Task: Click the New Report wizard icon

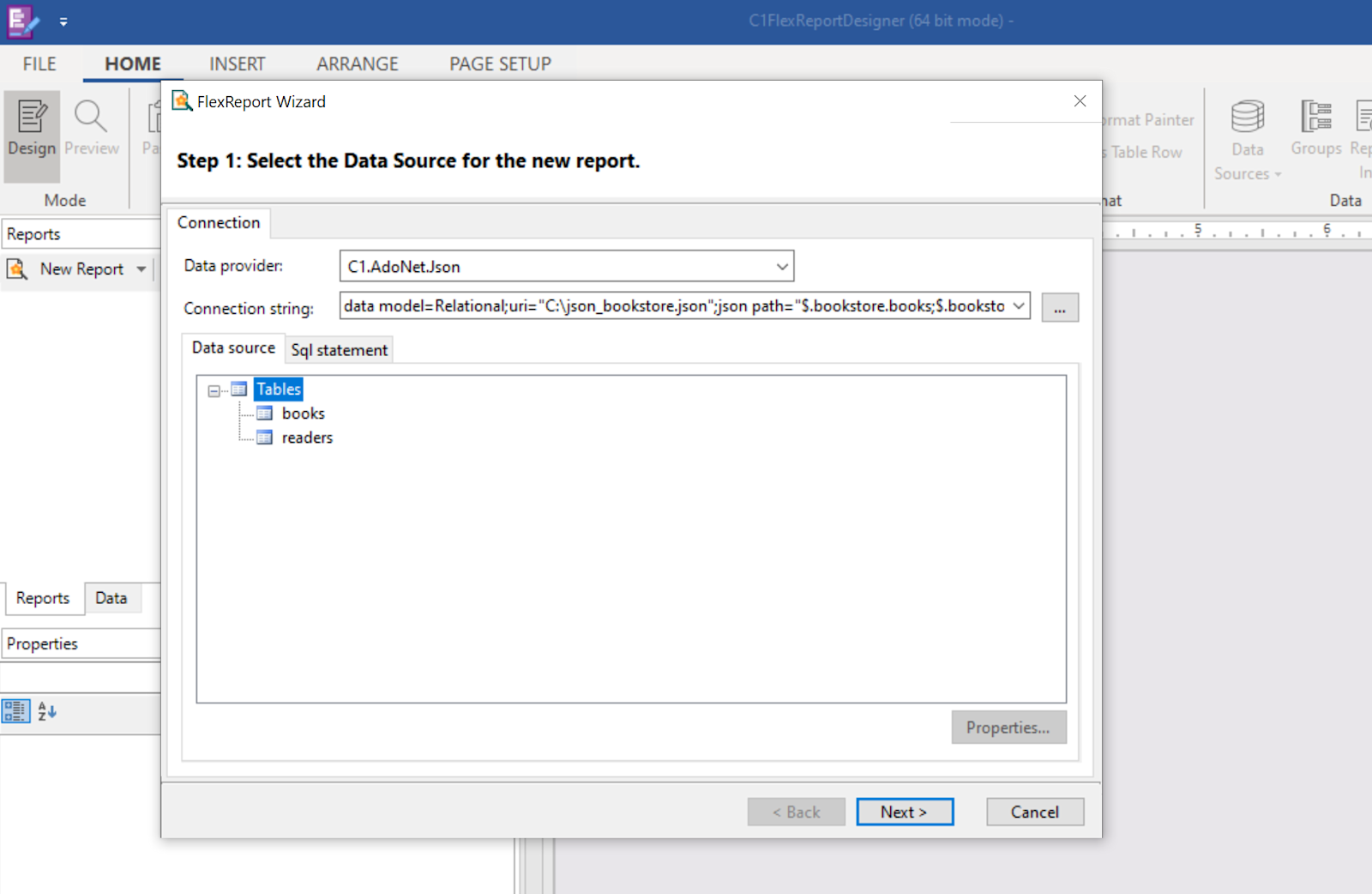Action: [x=17, y=269]
